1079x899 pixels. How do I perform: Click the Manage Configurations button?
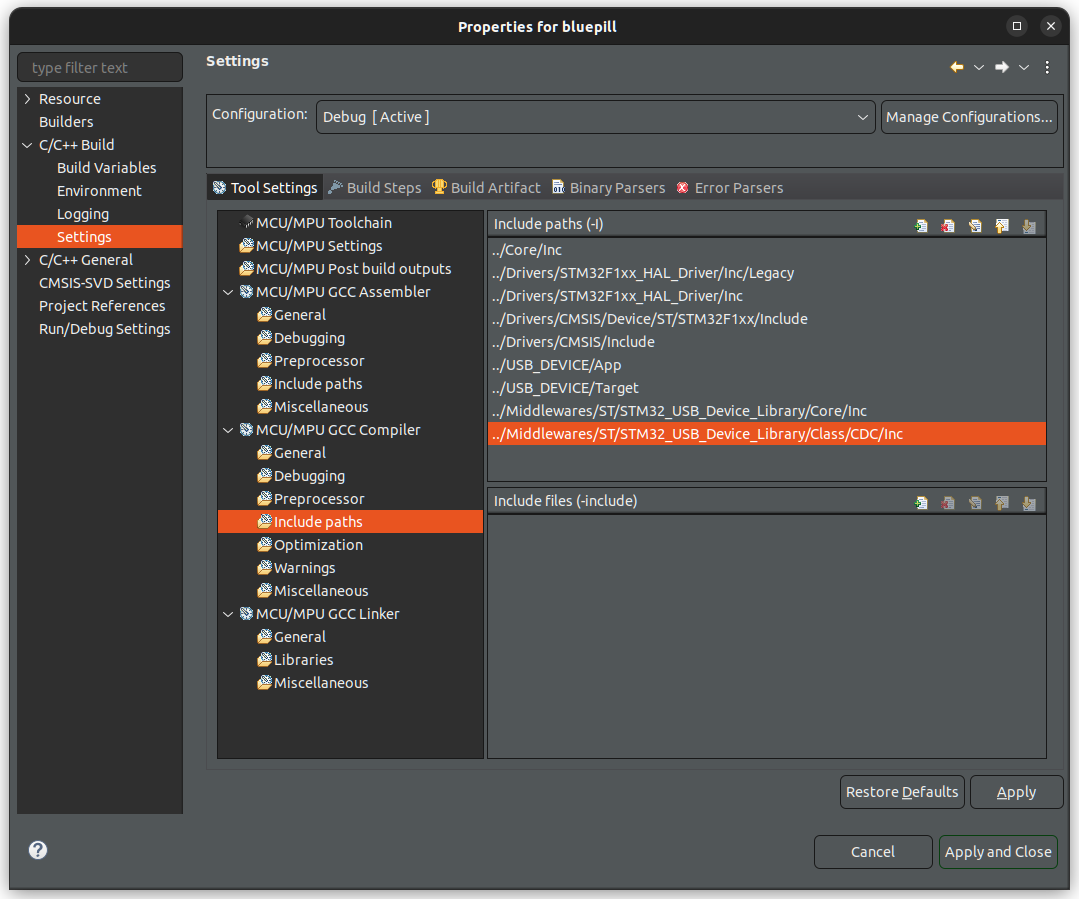click(x=969, y=117)
